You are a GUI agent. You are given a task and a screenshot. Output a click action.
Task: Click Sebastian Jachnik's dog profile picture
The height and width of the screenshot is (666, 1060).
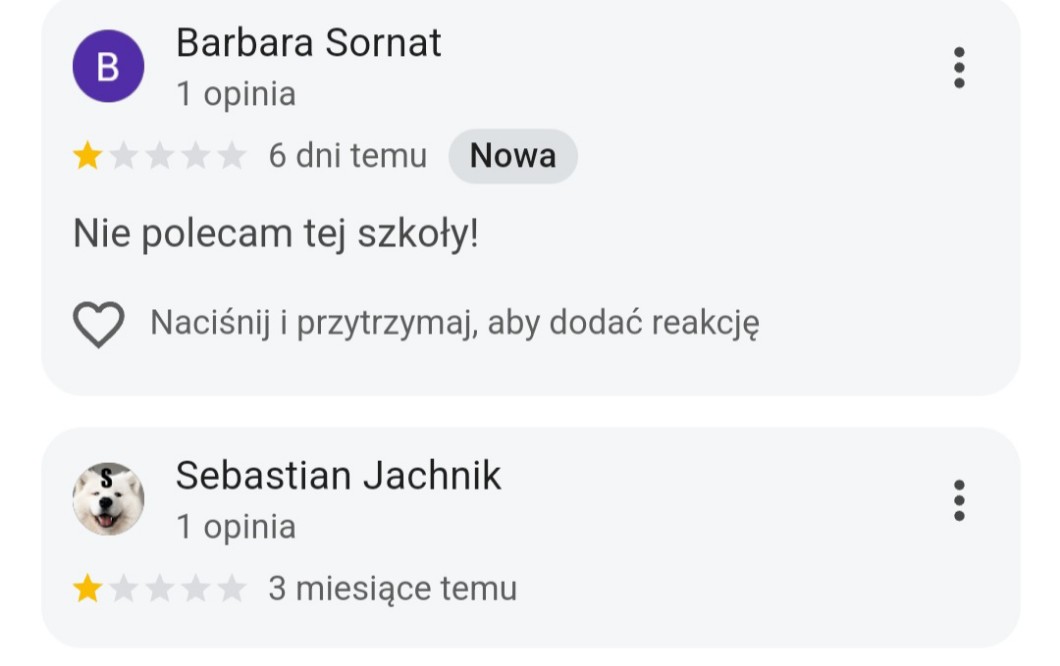point(108,498)
